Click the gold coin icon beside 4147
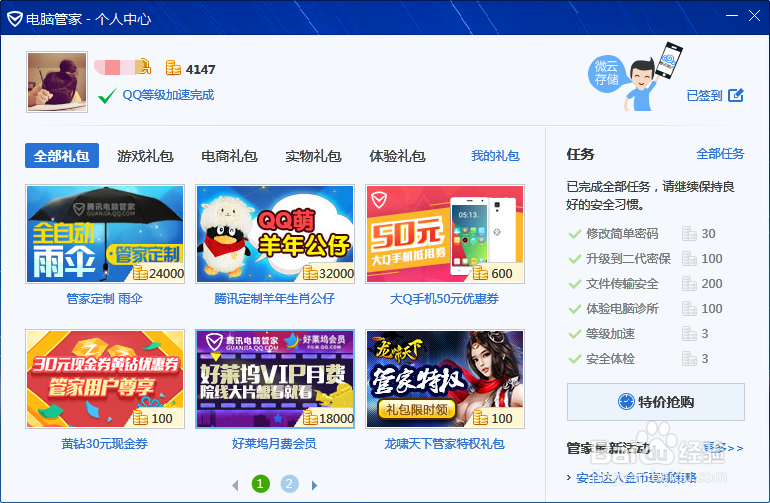The image size is (770, 503). click(173, 68)
